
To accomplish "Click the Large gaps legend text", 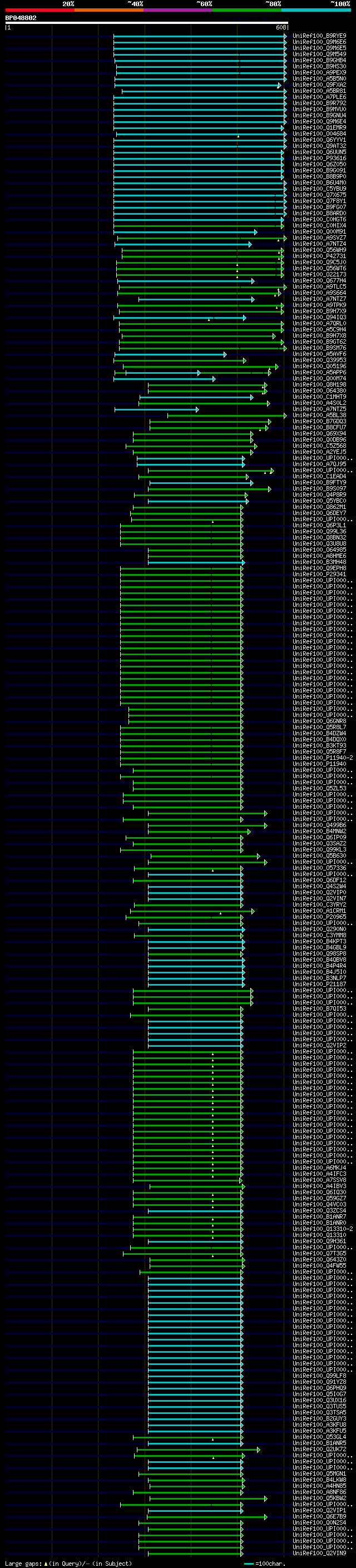I will pyautogui.click(x=68, y=1564).
